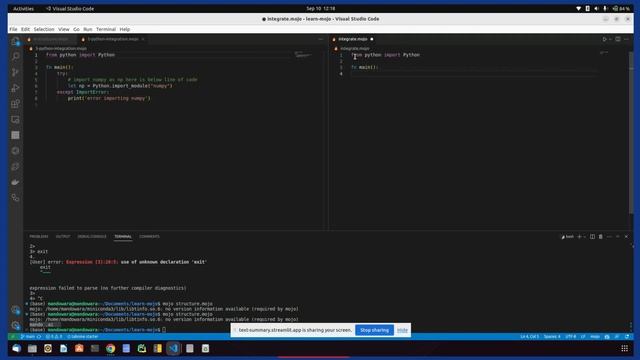Select the Terminal panel tab
The image size is (640, 360).
coord(123,237)
